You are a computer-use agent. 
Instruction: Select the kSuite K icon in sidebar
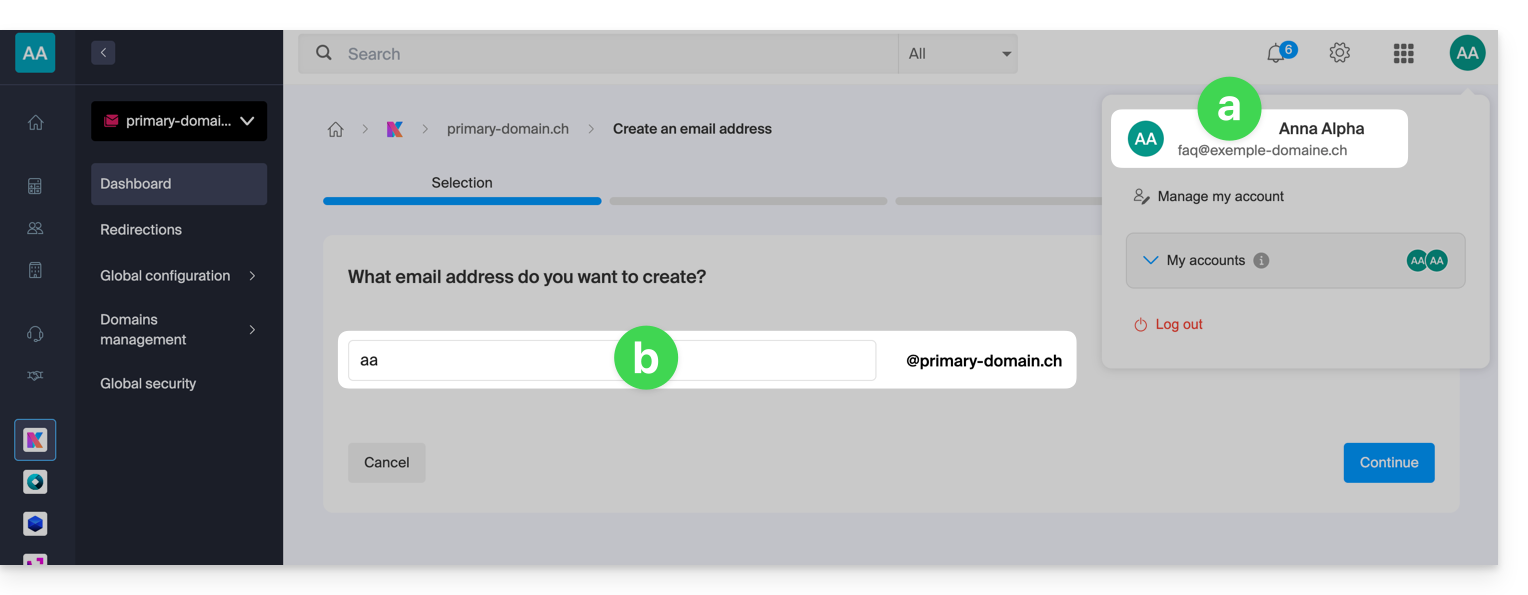tap(35, 440)
